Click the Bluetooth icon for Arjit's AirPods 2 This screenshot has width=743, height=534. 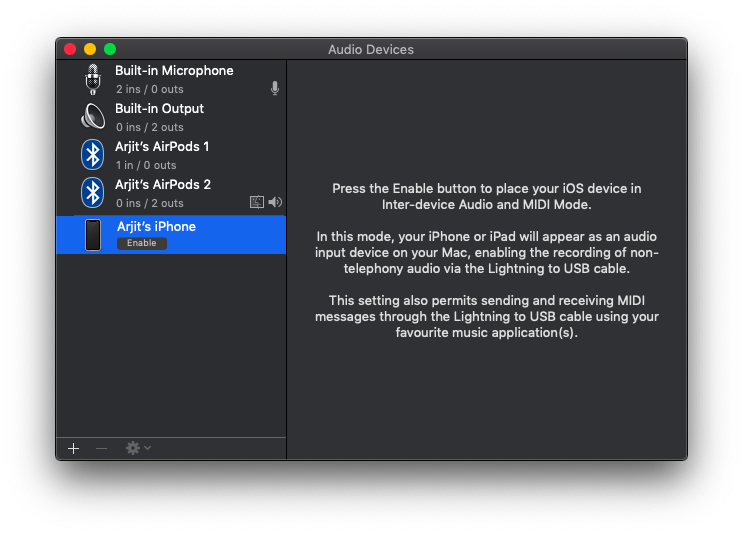[92, 192]
